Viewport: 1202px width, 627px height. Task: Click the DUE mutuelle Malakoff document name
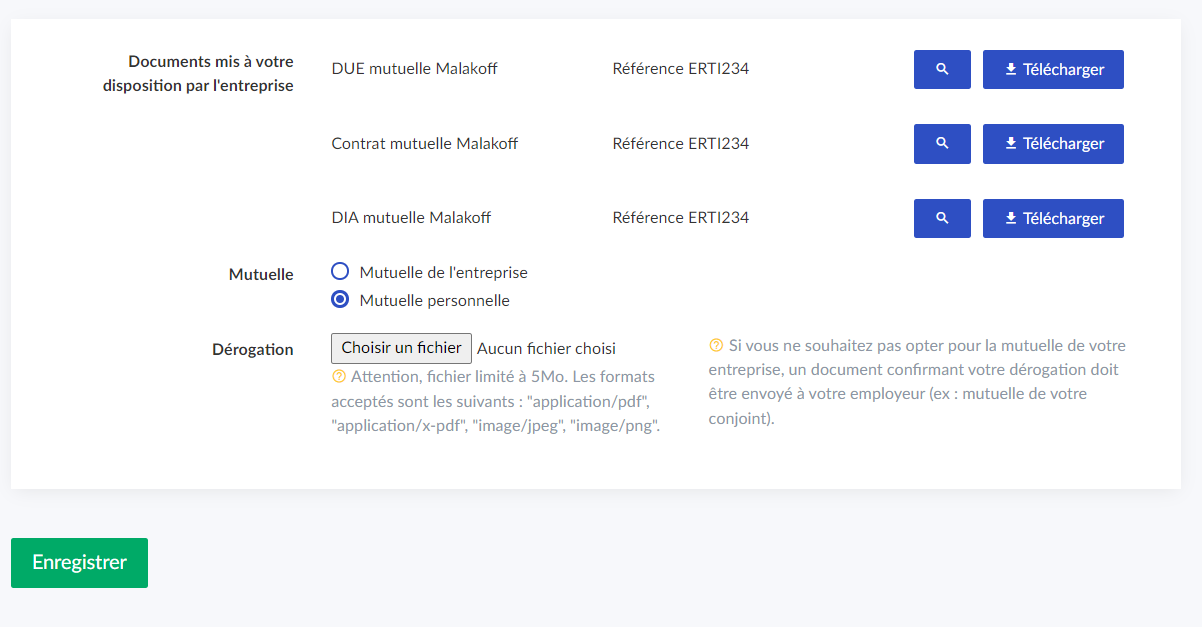(x=414, y=69)
